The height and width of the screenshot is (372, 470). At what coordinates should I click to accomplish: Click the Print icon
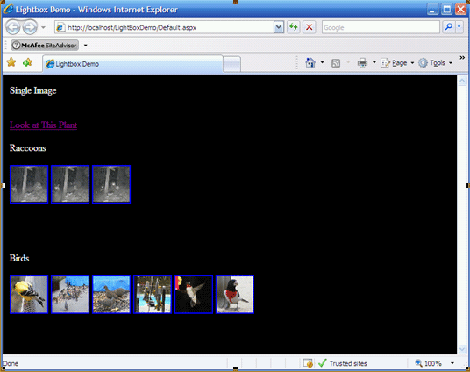pyautogui.click(x=362, y=63)
